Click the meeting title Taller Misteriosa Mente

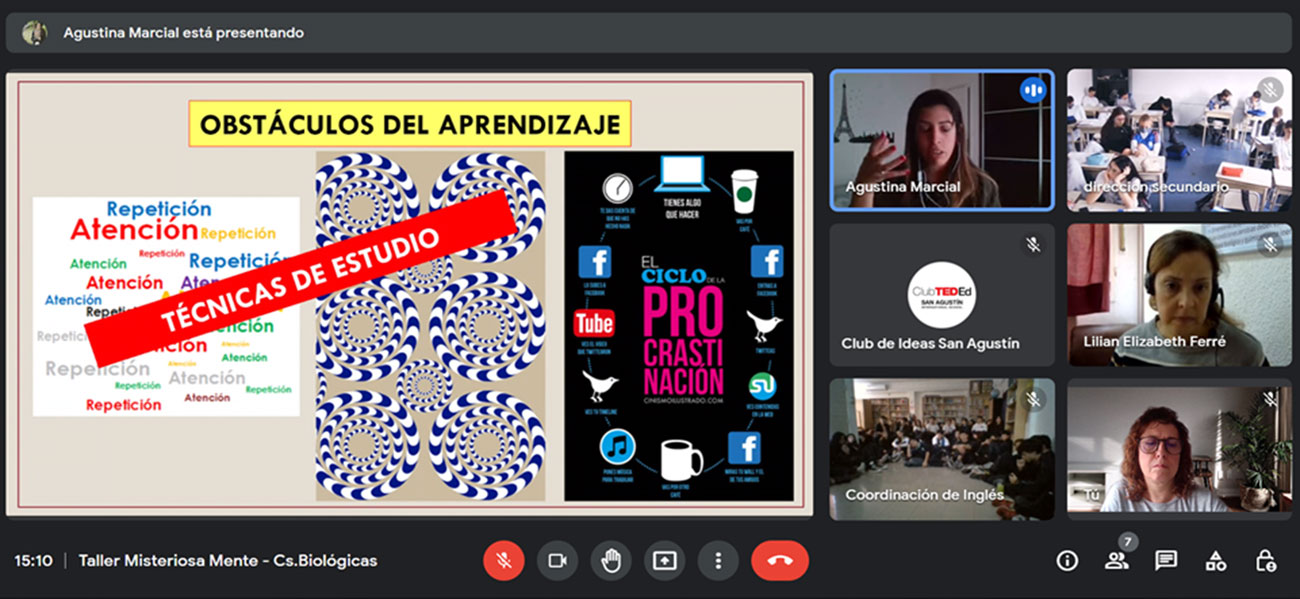(x=228, y=561)
